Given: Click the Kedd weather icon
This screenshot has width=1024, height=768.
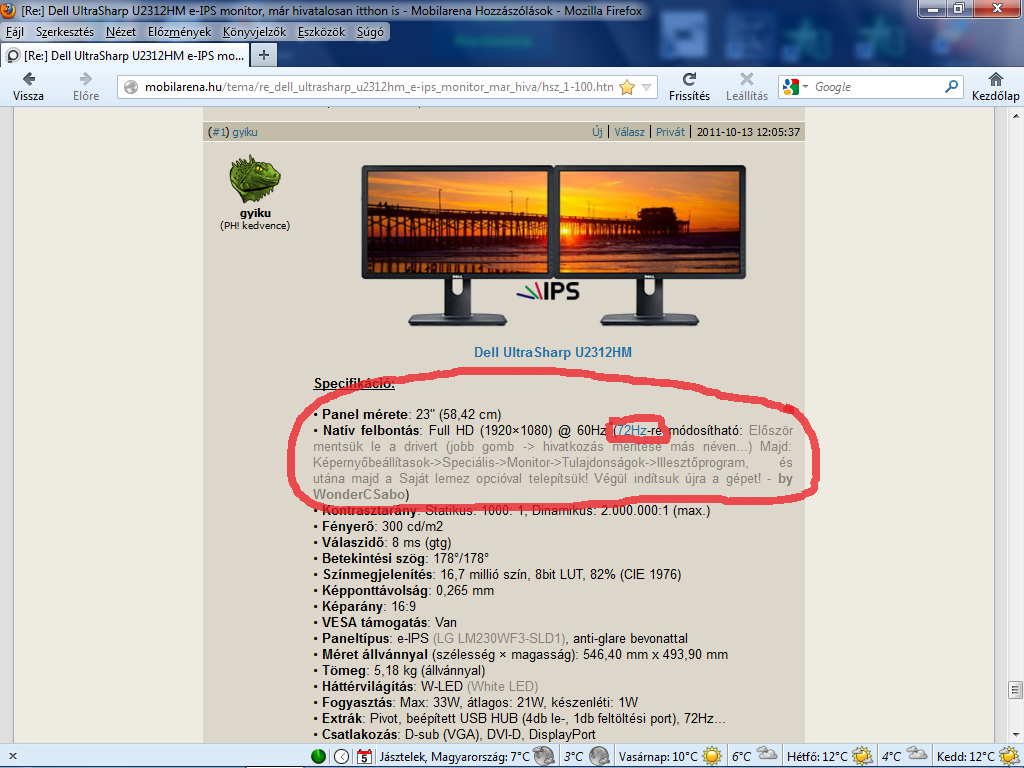Looking at the screenshot, I should click(1010, 756).
